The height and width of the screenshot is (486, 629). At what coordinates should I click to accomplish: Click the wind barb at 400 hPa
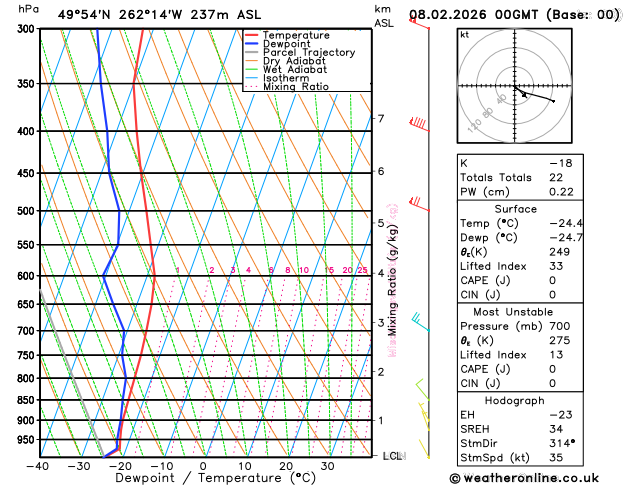coord(419,124)
